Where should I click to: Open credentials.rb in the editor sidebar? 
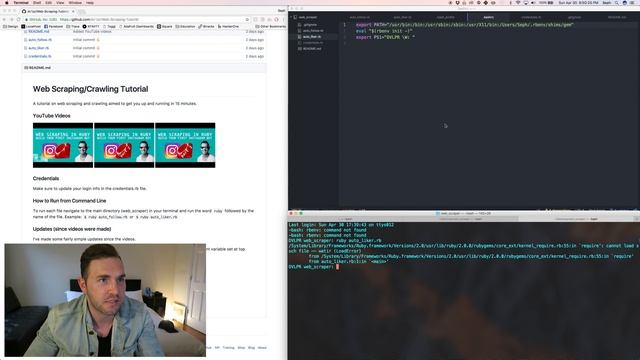click(313, 42)
